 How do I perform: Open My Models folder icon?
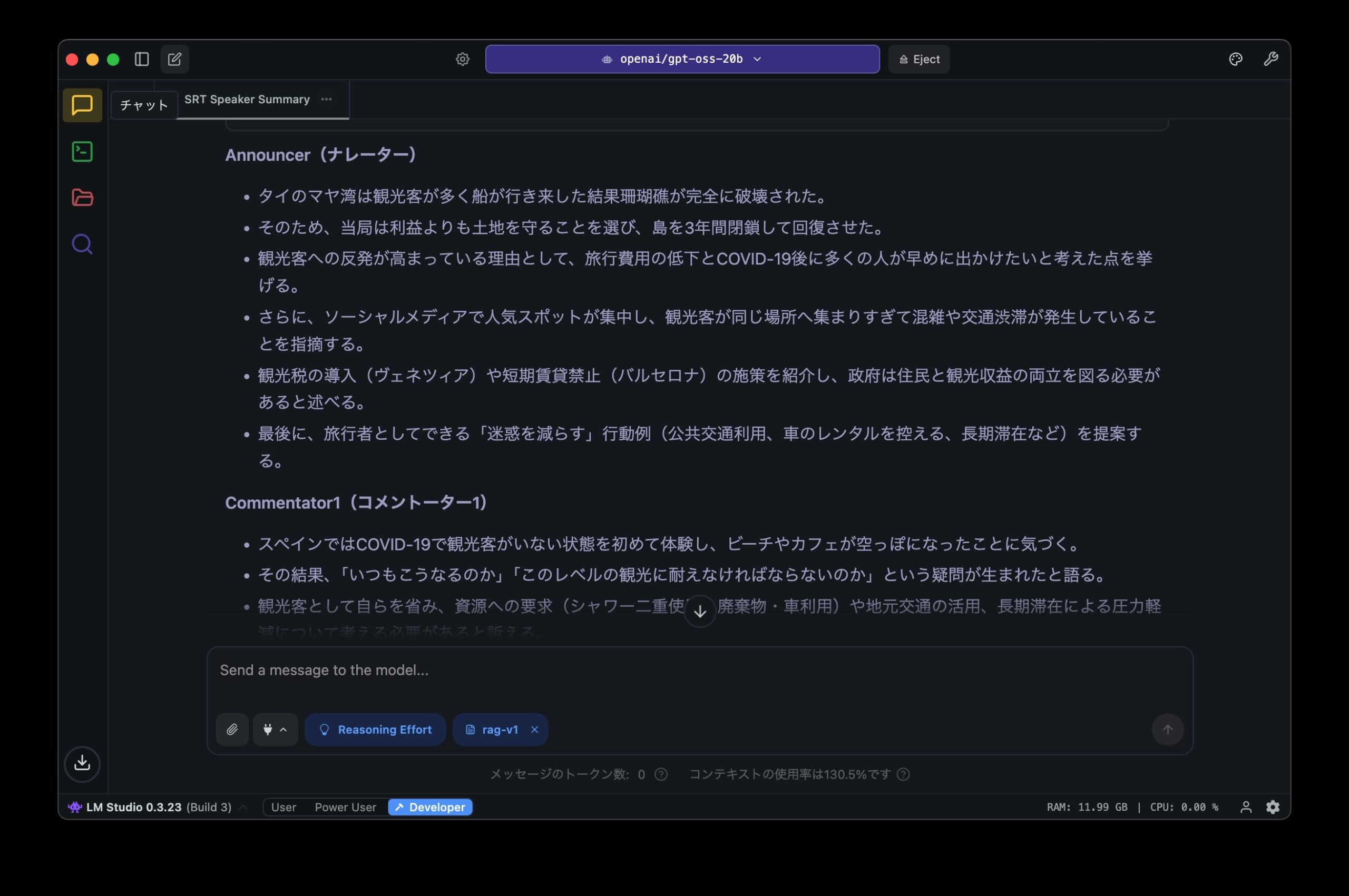pyautogui.click(x=82, y=198)
